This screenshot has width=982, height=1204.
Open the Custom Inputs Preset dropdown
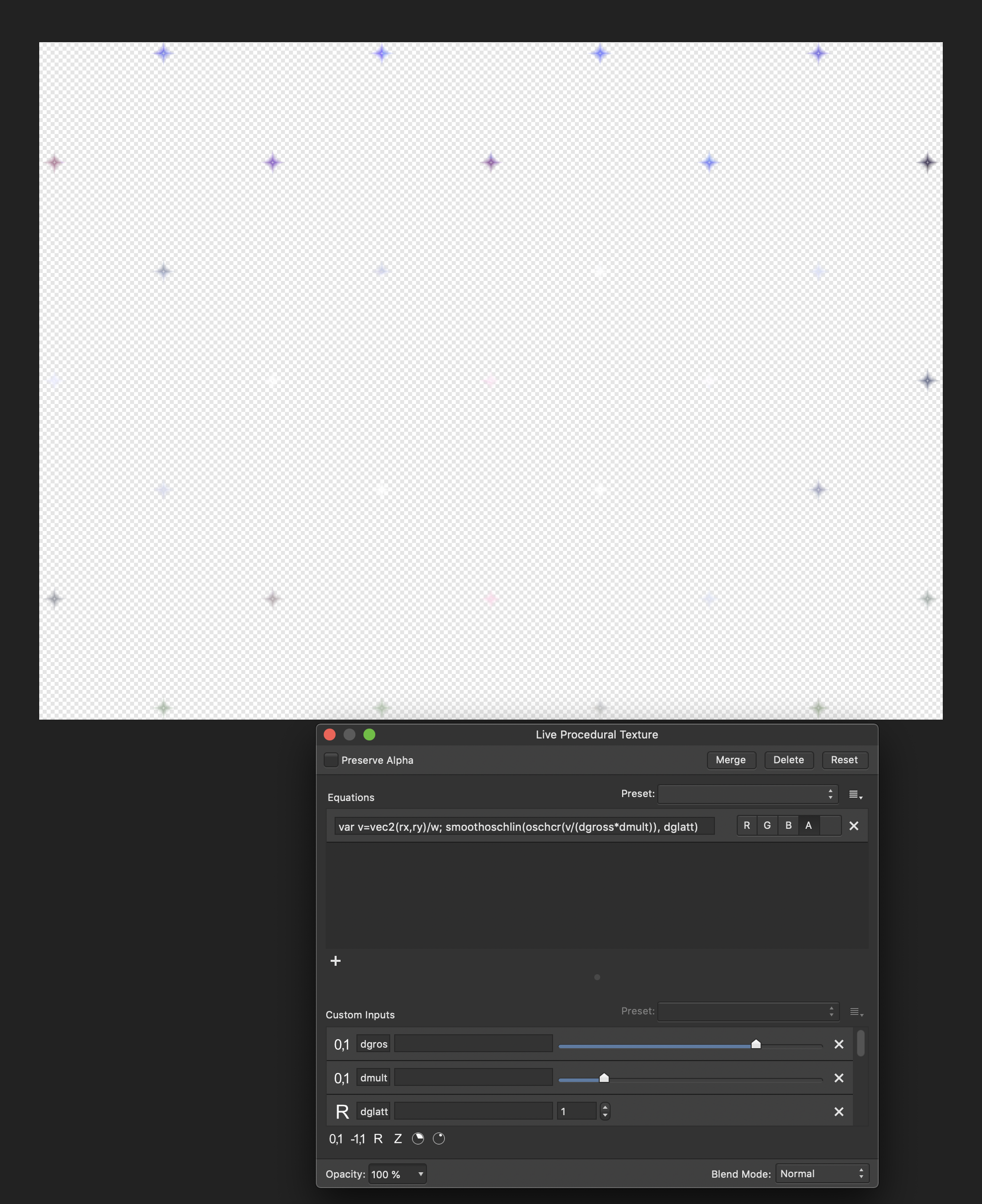(x=748, y=1011)
